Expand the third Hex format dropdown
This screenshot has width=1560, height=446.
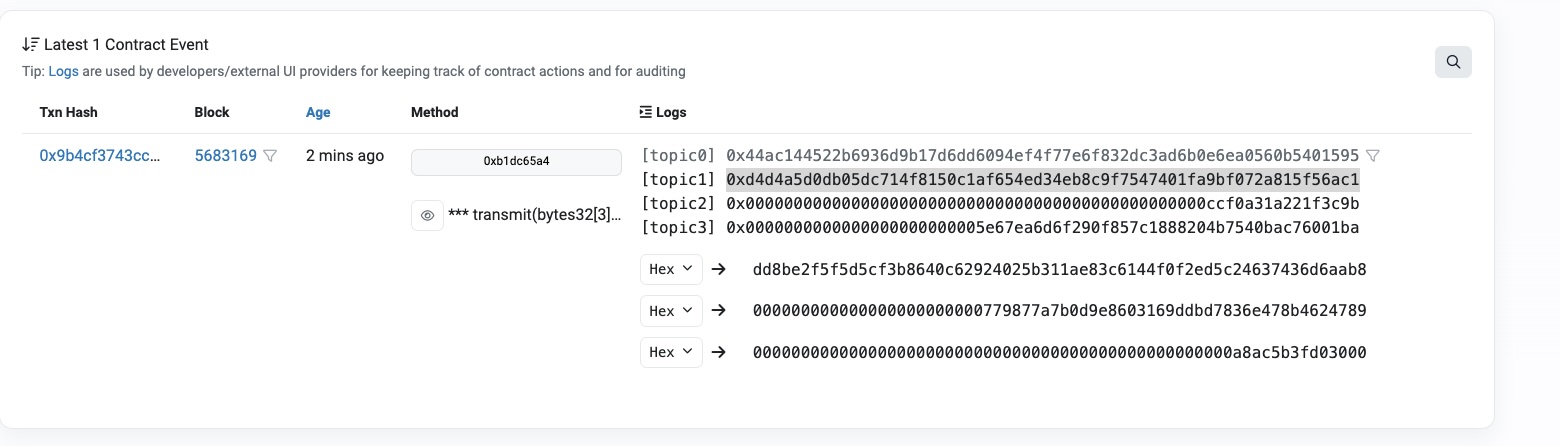pos(671,352)
